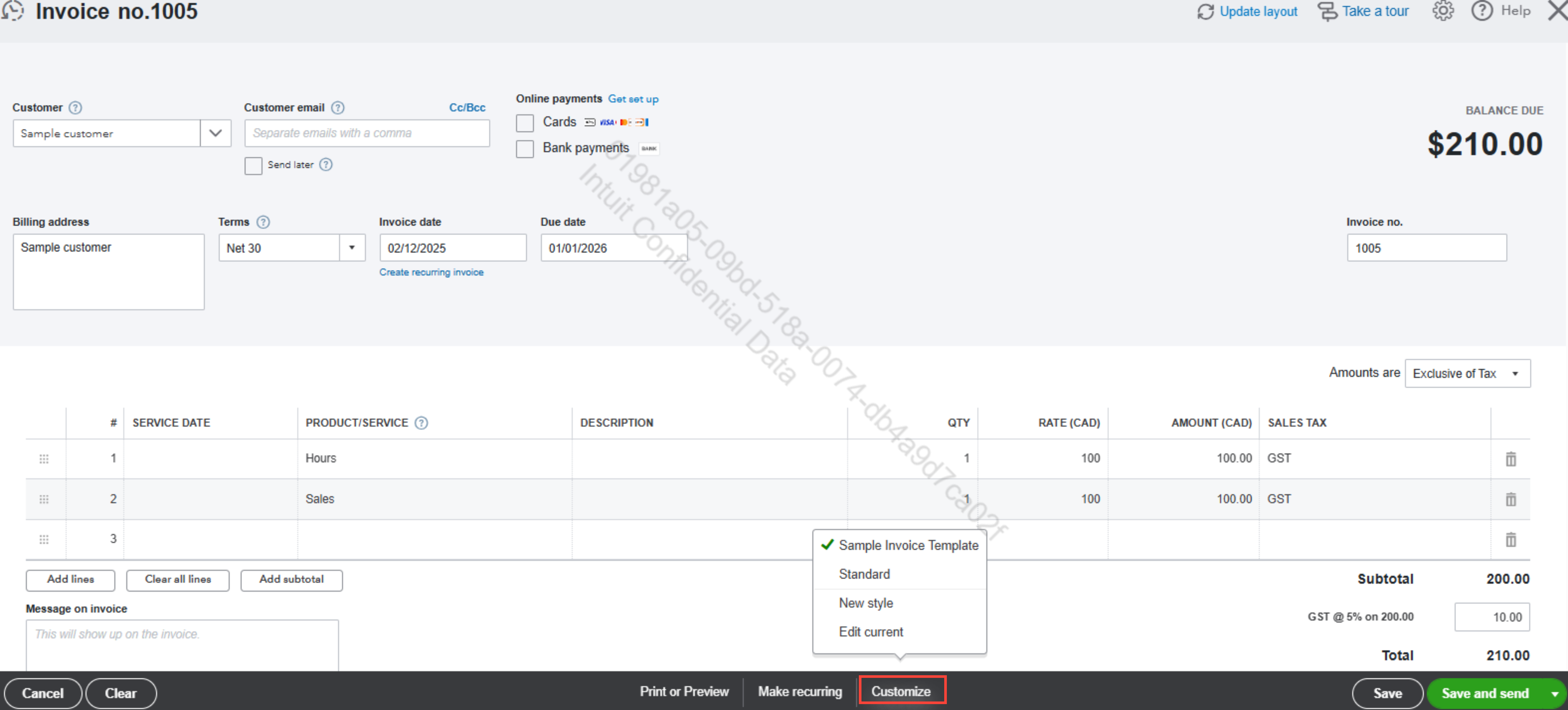
Task: Click the recent transactions history icon
Action: [13, 10]
